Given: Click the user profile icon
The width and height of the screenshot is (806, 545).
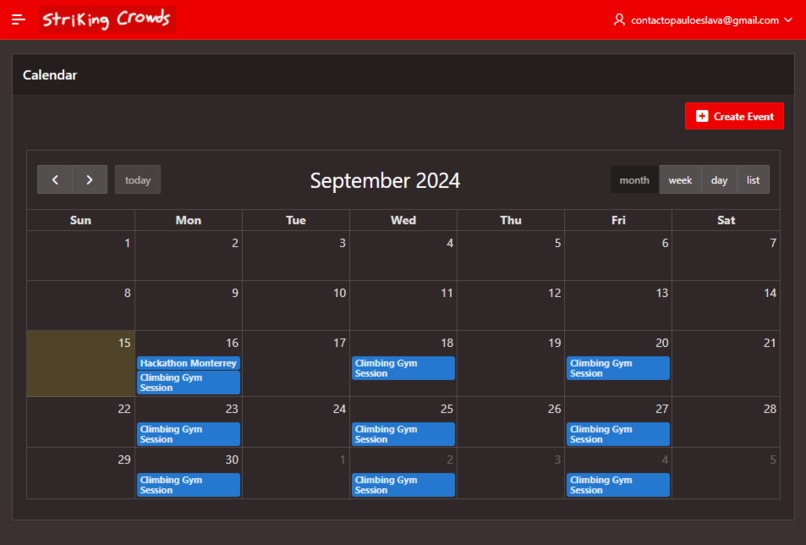Looking at the screenshot, I should (619, 20).
